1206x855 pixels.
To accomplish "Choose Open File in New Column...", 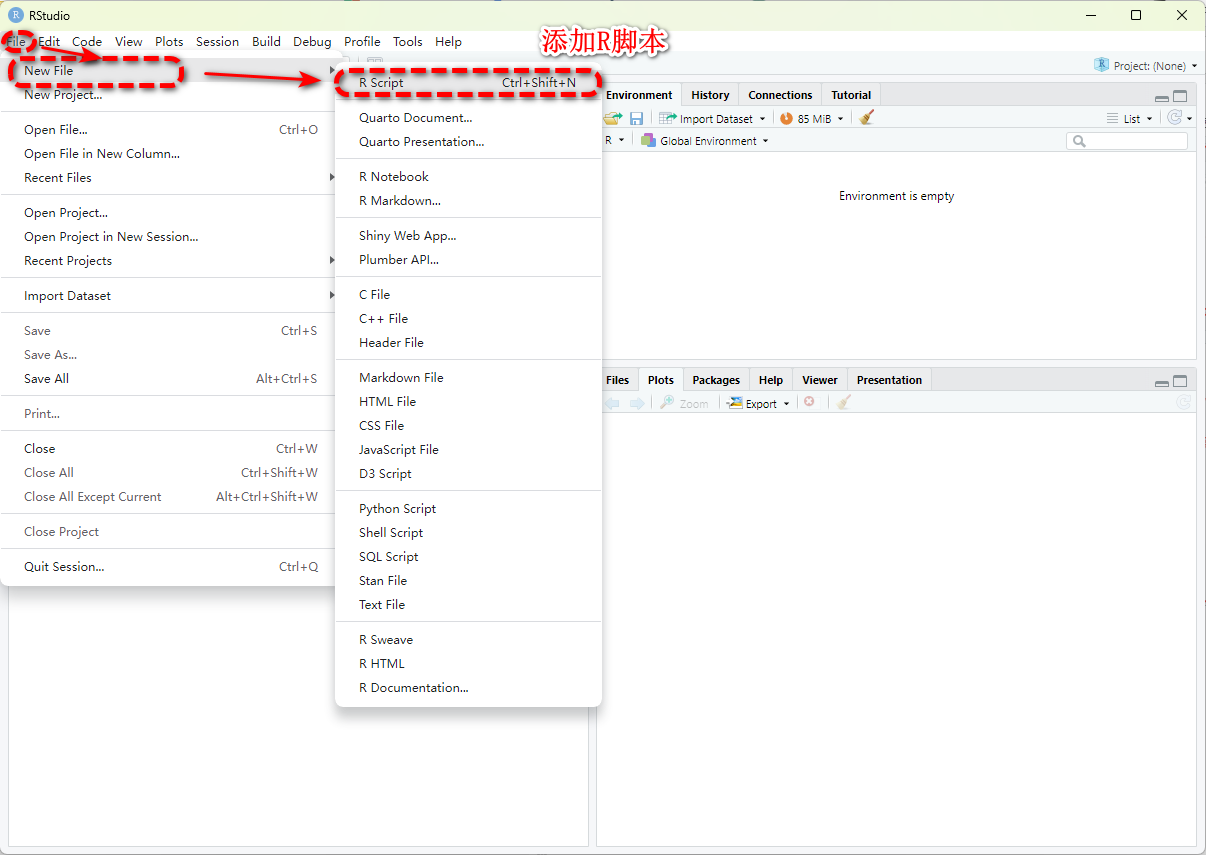I will 168,154.
